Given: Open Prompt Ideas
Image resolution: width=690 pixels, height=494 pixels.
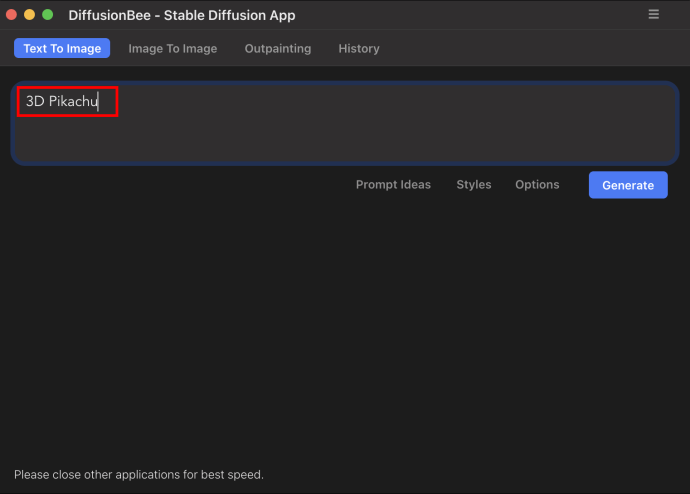Looking at the screenshot, I should point(393,184).
